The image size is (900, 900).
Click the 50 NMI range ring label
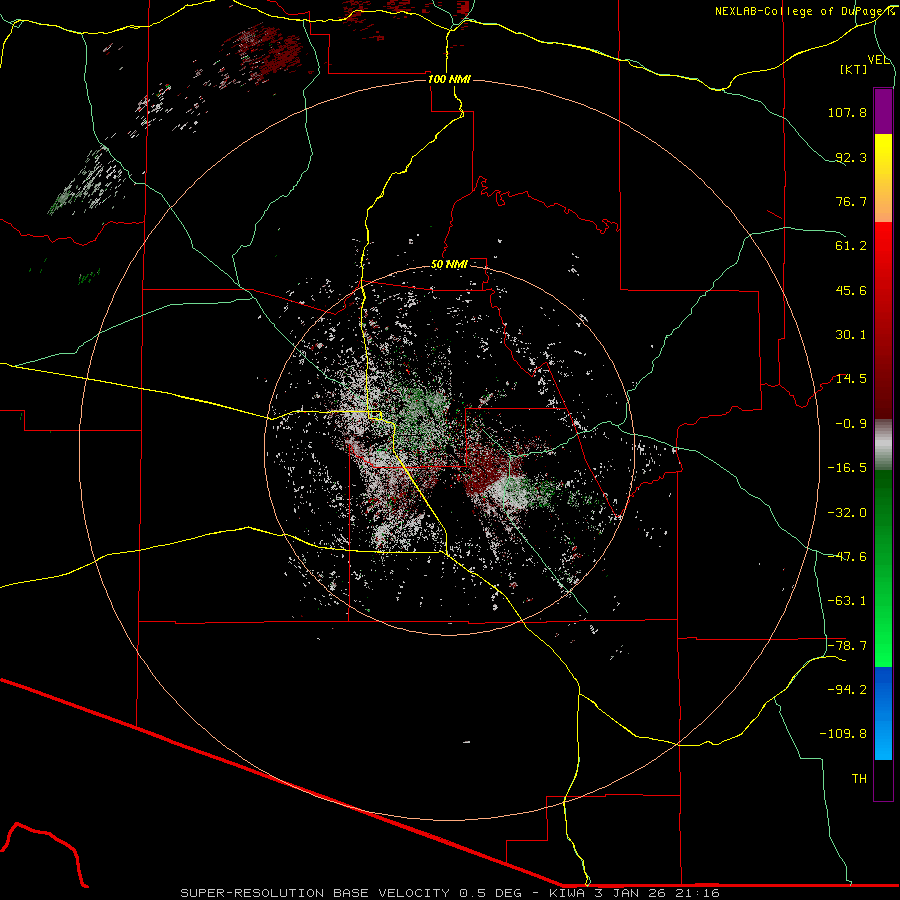pyautogui.click(x=449, y=265)
